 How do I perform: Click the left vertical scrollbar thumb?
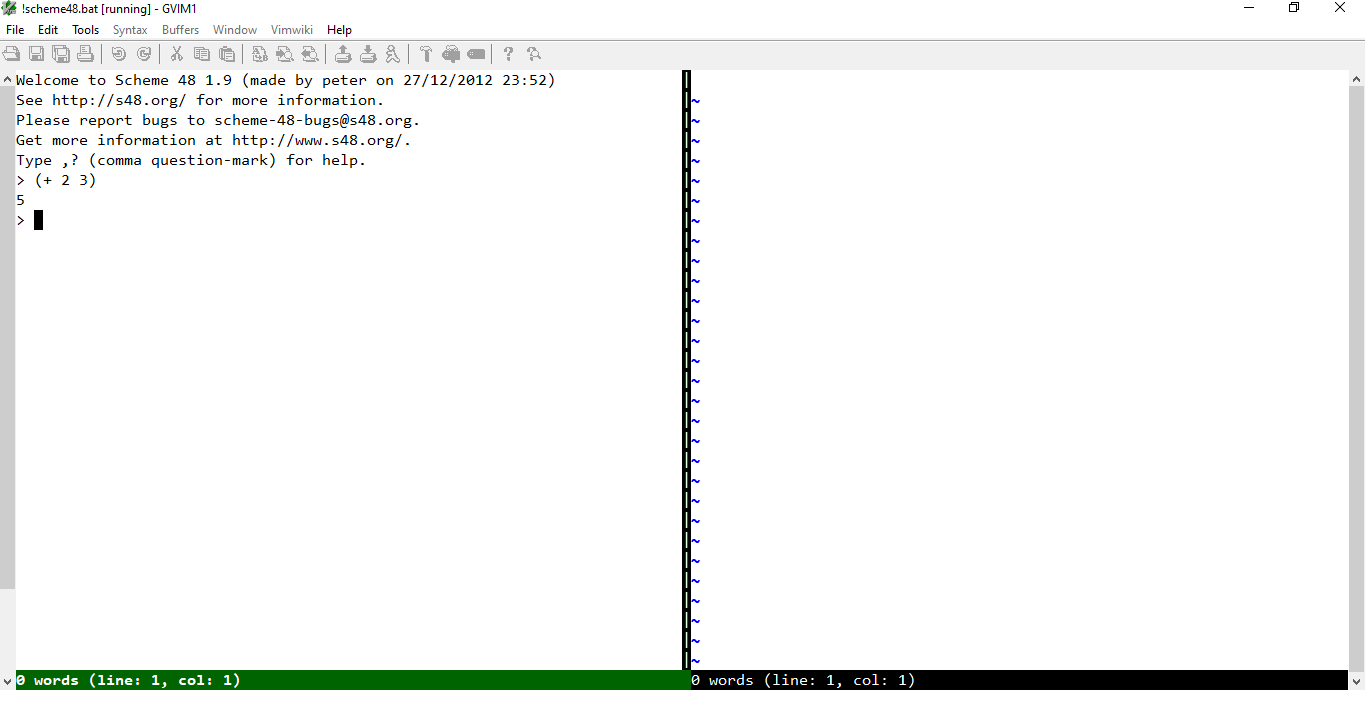click(x=8, y=338)
